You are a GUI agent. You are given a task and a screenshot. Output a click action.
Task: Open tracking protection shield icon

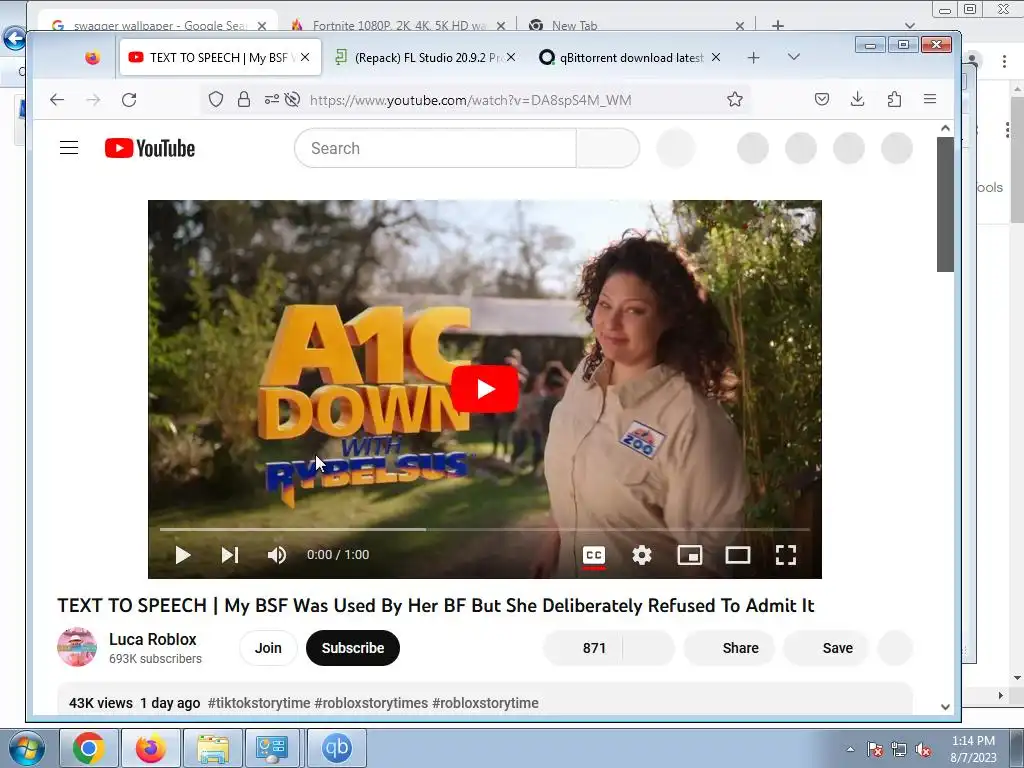click(x=216, y=99)
